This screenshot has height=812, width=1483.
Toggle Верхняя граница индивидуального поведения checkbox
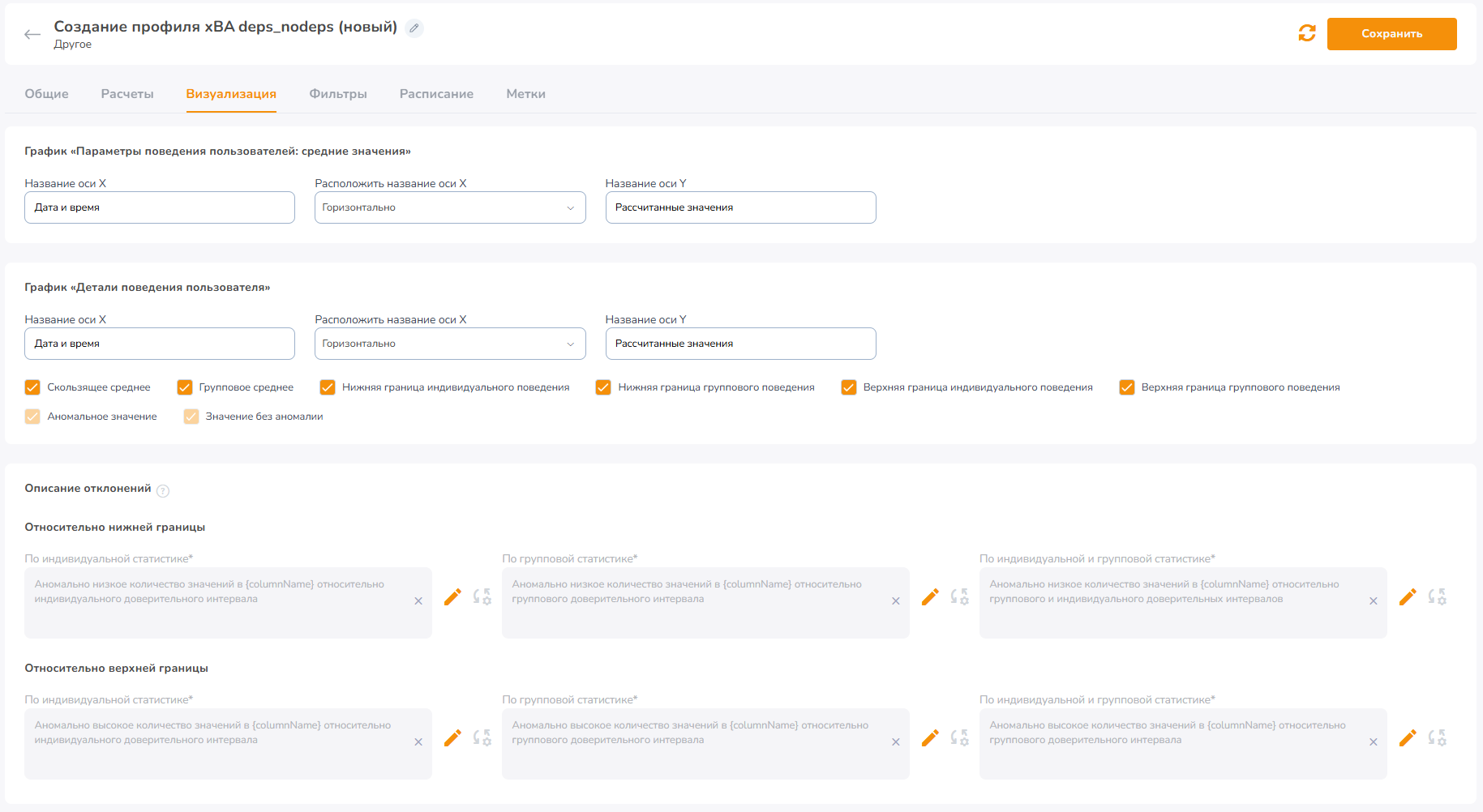849,387
